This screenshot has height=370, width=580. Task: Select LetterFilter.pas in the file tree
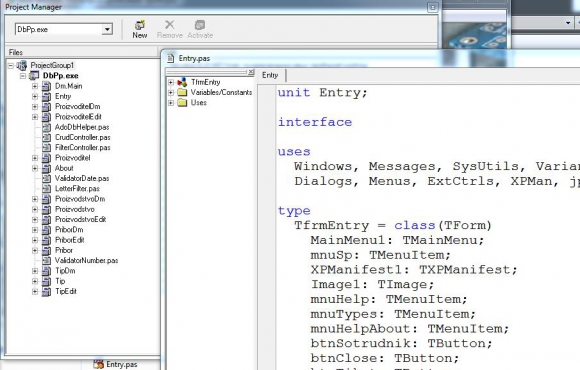click(x=77, y=189)
